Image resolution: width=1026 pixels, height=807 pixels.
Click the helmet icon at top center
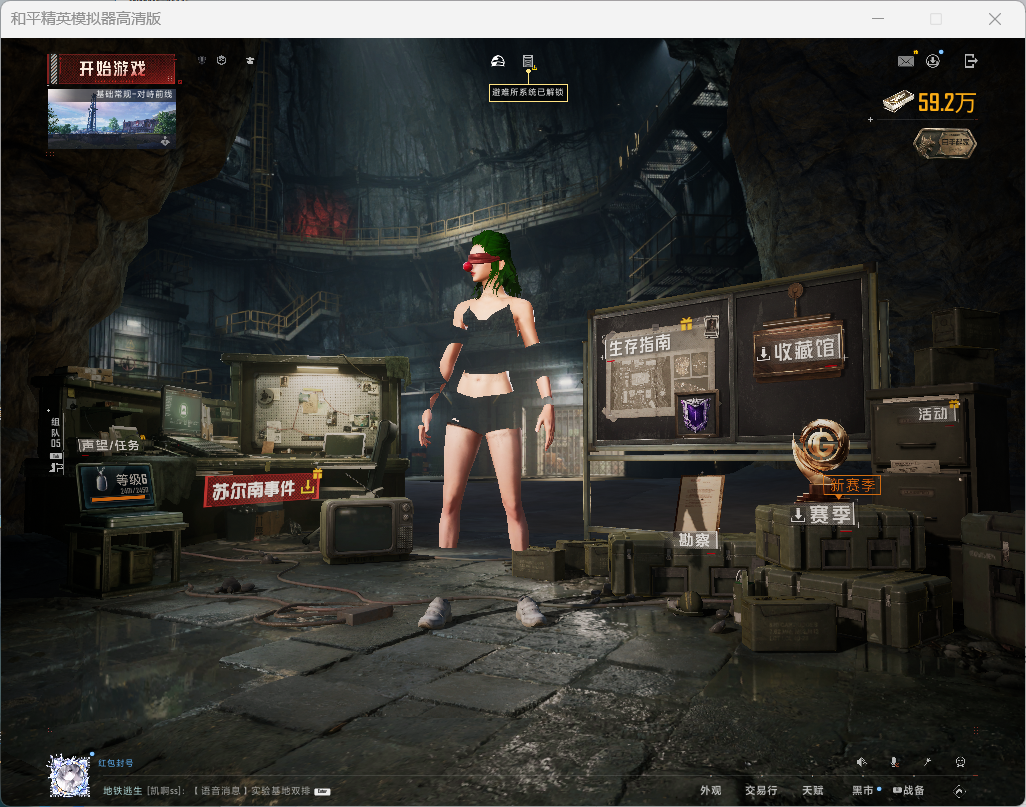click(498, 62)
